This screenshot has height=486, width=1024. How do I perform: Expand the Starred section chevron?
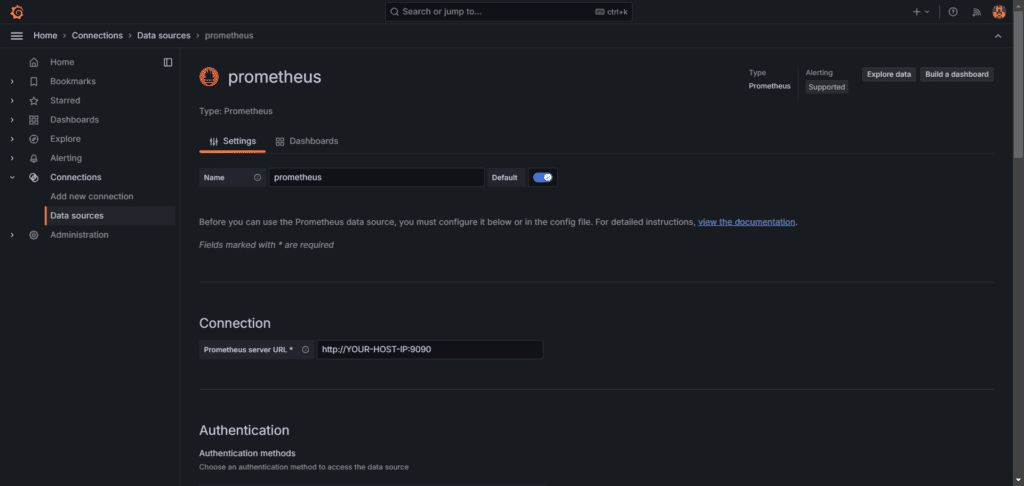click(x=12, y=101)
